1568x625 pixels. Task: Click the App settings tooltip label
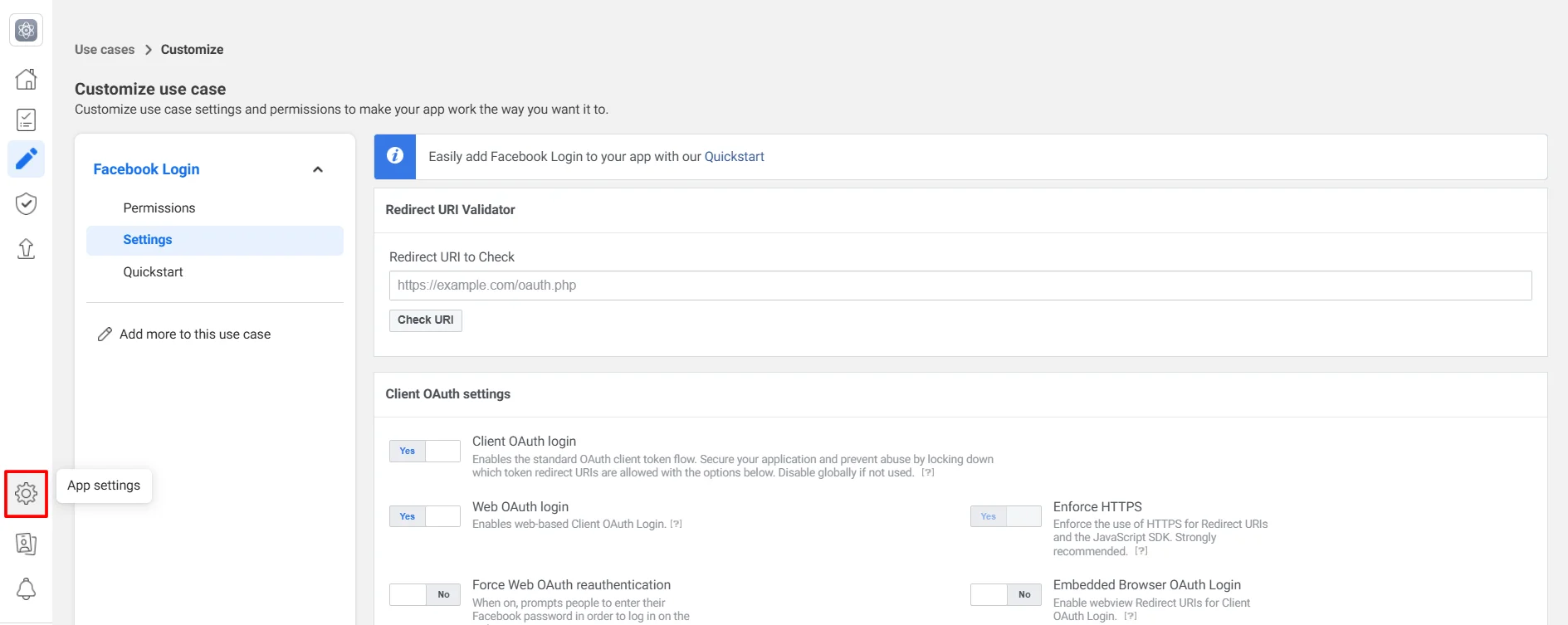click(104, 486)
